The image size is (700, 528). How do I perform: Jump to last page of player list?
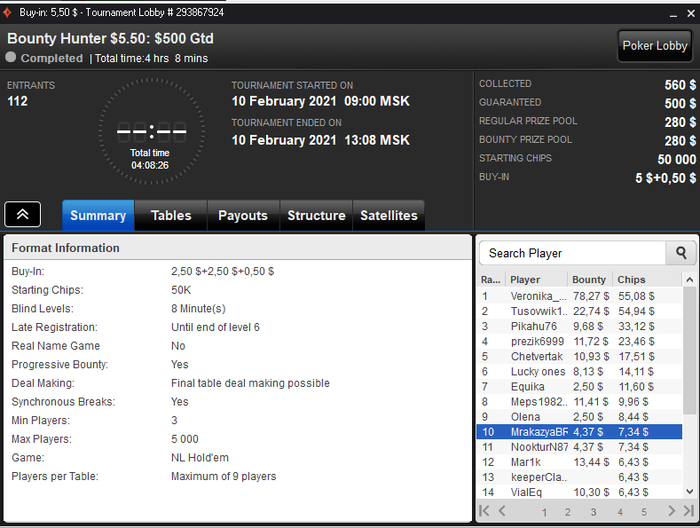[x=689, y=511]
